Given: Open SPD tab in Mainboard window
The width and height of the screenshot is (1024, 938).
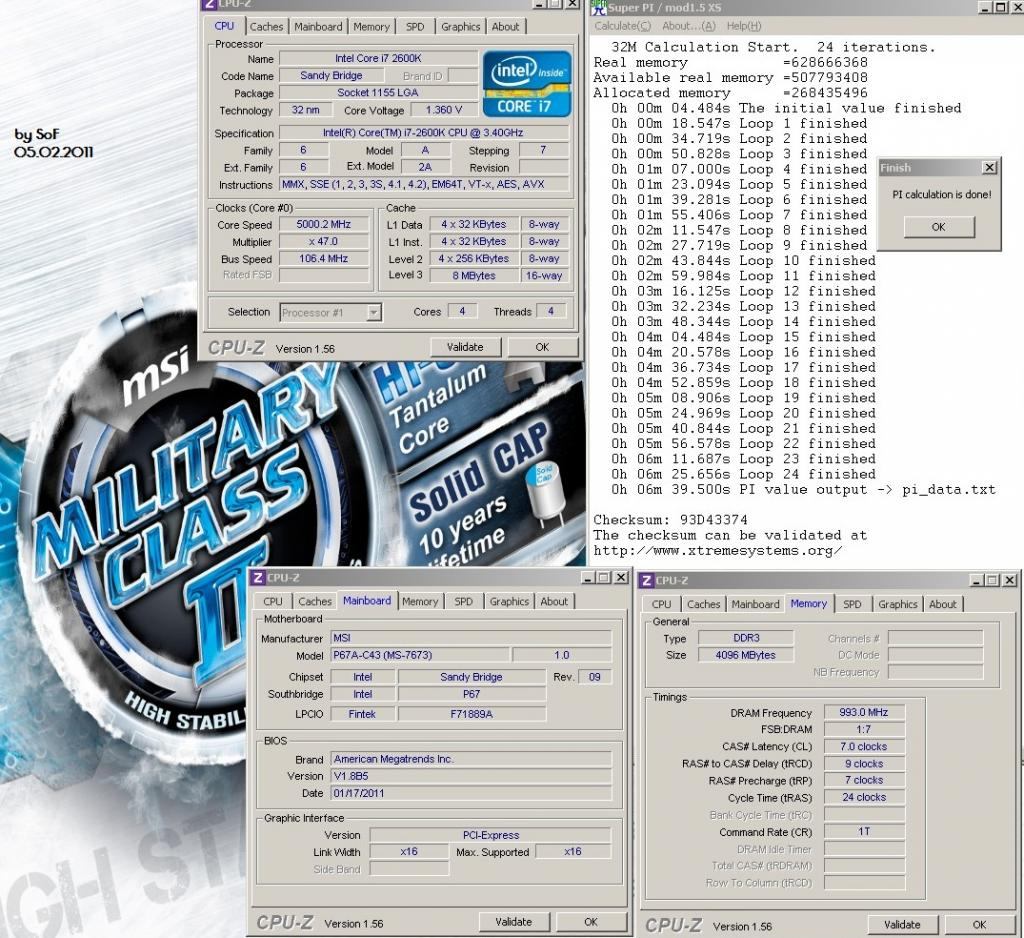Looking at the screenshot, I should (x=464, y=602).
